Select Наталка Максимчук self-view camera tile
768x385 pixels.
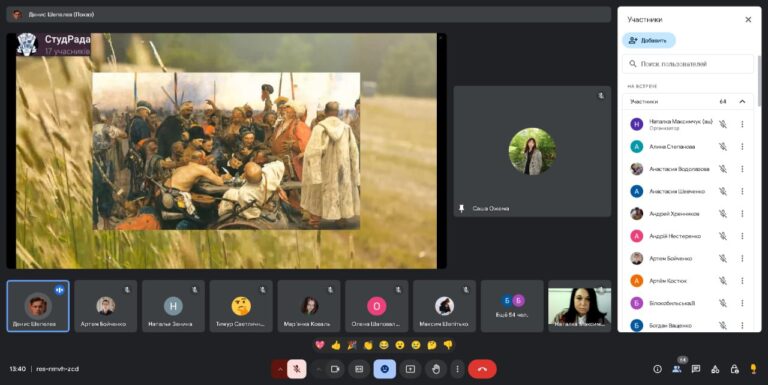point(579,306)
